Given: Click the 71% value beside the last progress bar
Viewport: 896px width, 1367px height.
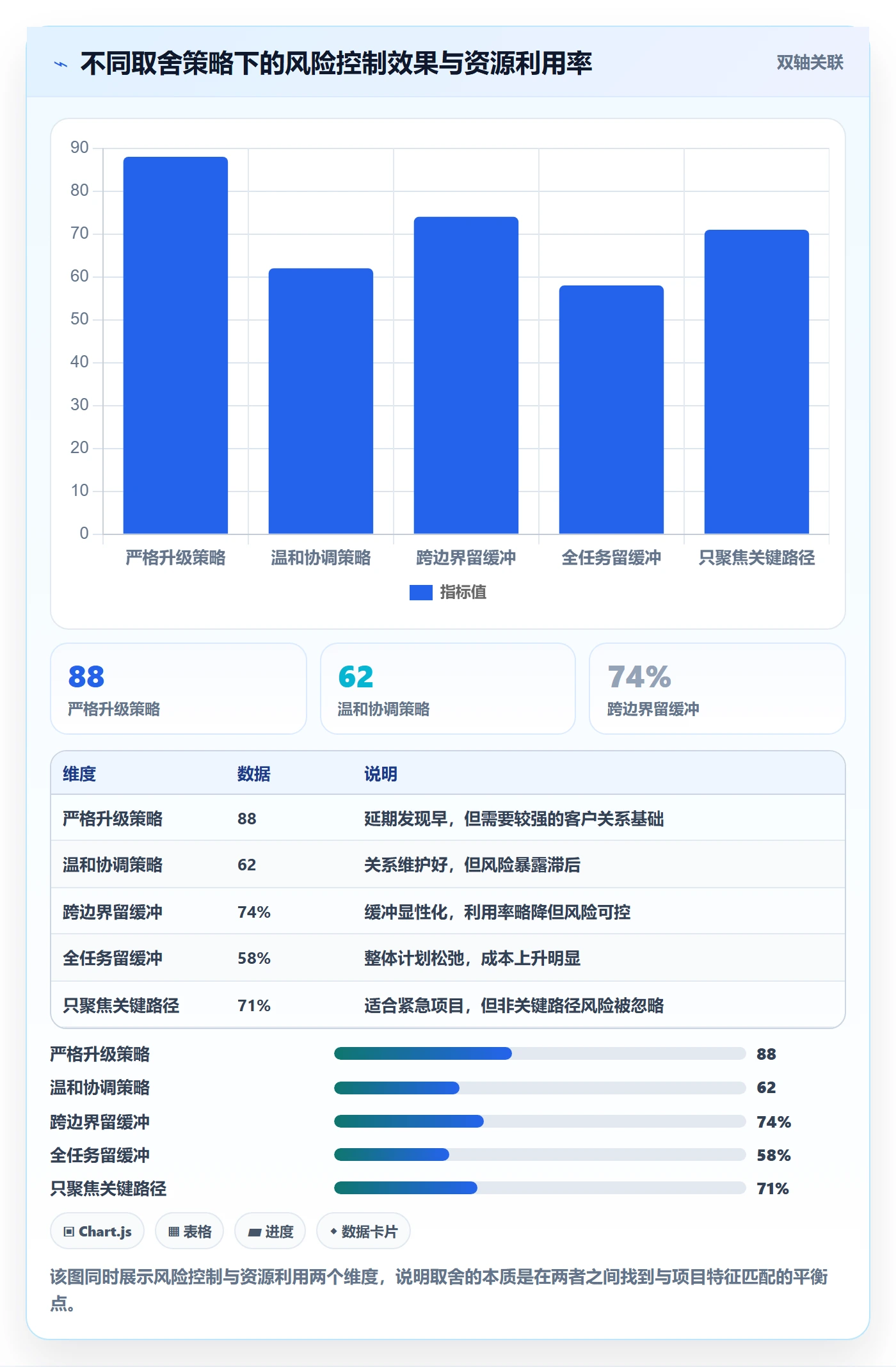Looking at the screenshot, I should [772, 1188].
